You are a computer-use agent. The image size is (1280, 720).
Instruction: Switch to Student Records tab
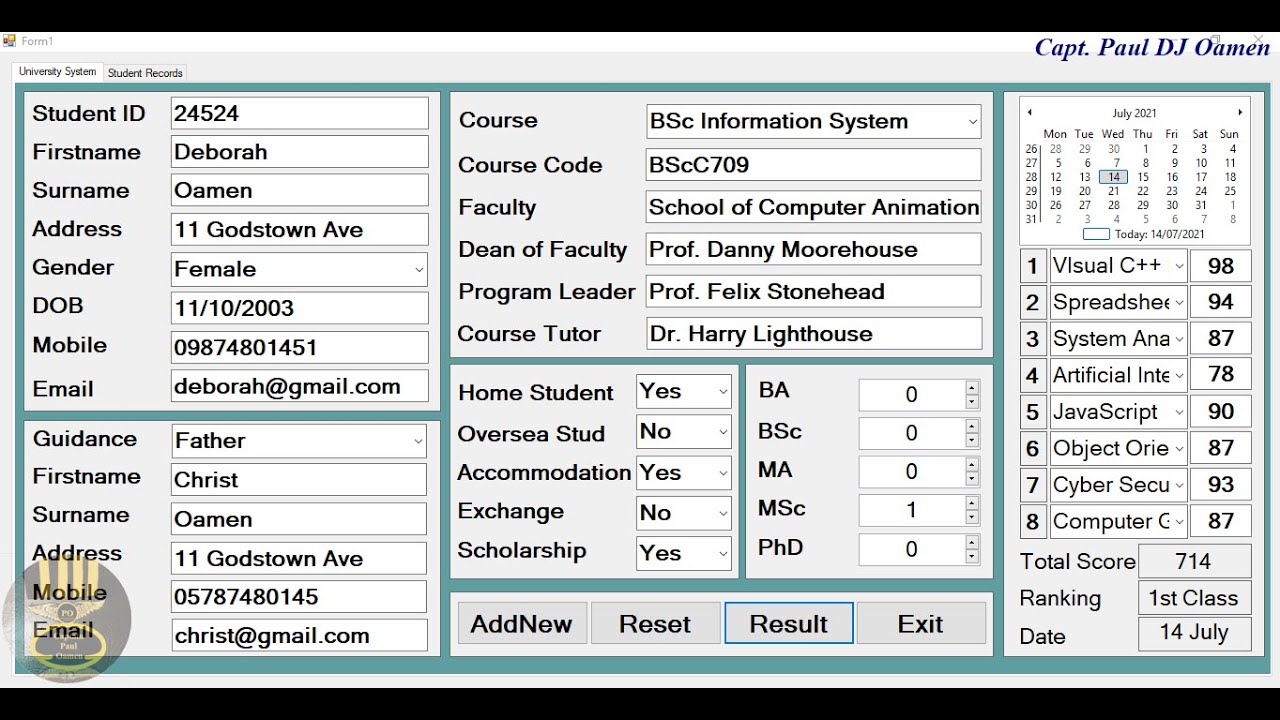(145, 73)
